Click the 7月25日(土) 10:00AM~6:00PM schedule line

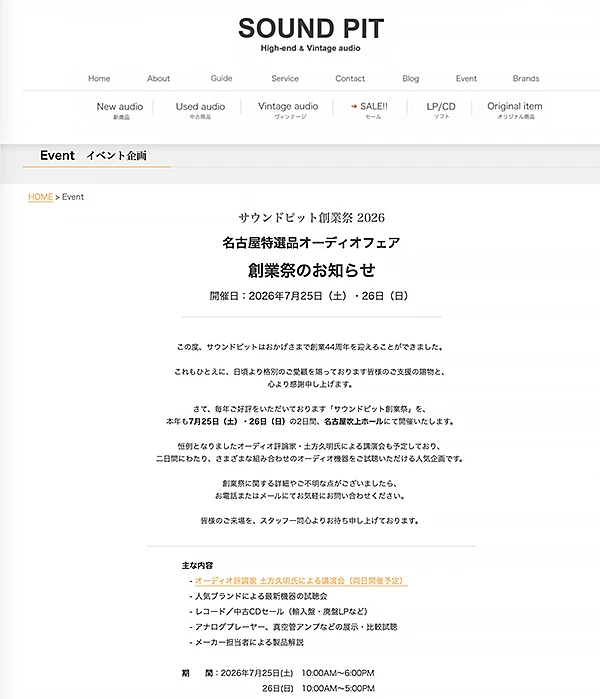point(278,673)
